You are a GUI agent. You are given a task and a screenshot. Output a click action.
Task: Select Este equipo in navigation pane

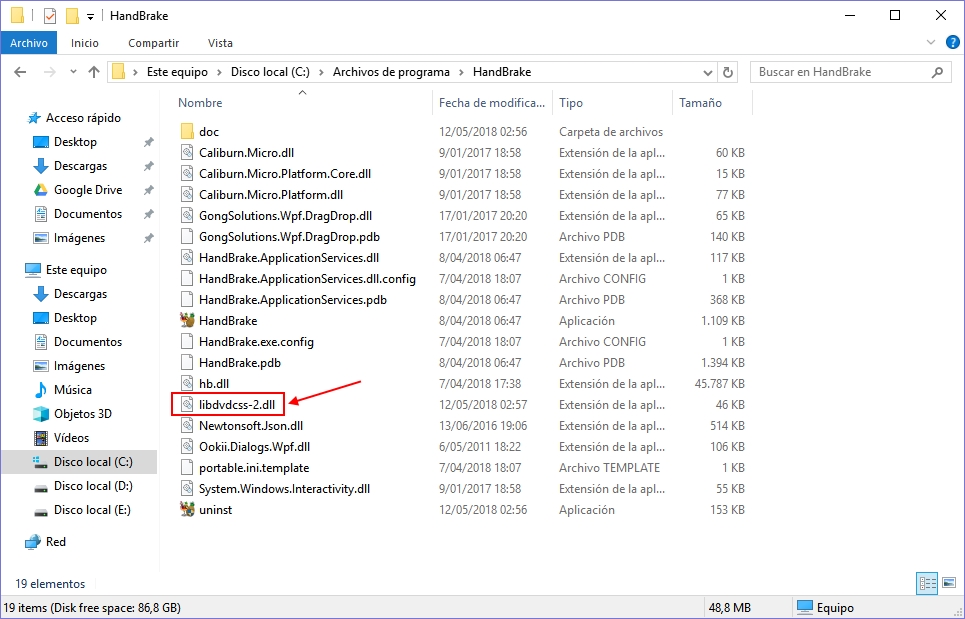(76, 270)
